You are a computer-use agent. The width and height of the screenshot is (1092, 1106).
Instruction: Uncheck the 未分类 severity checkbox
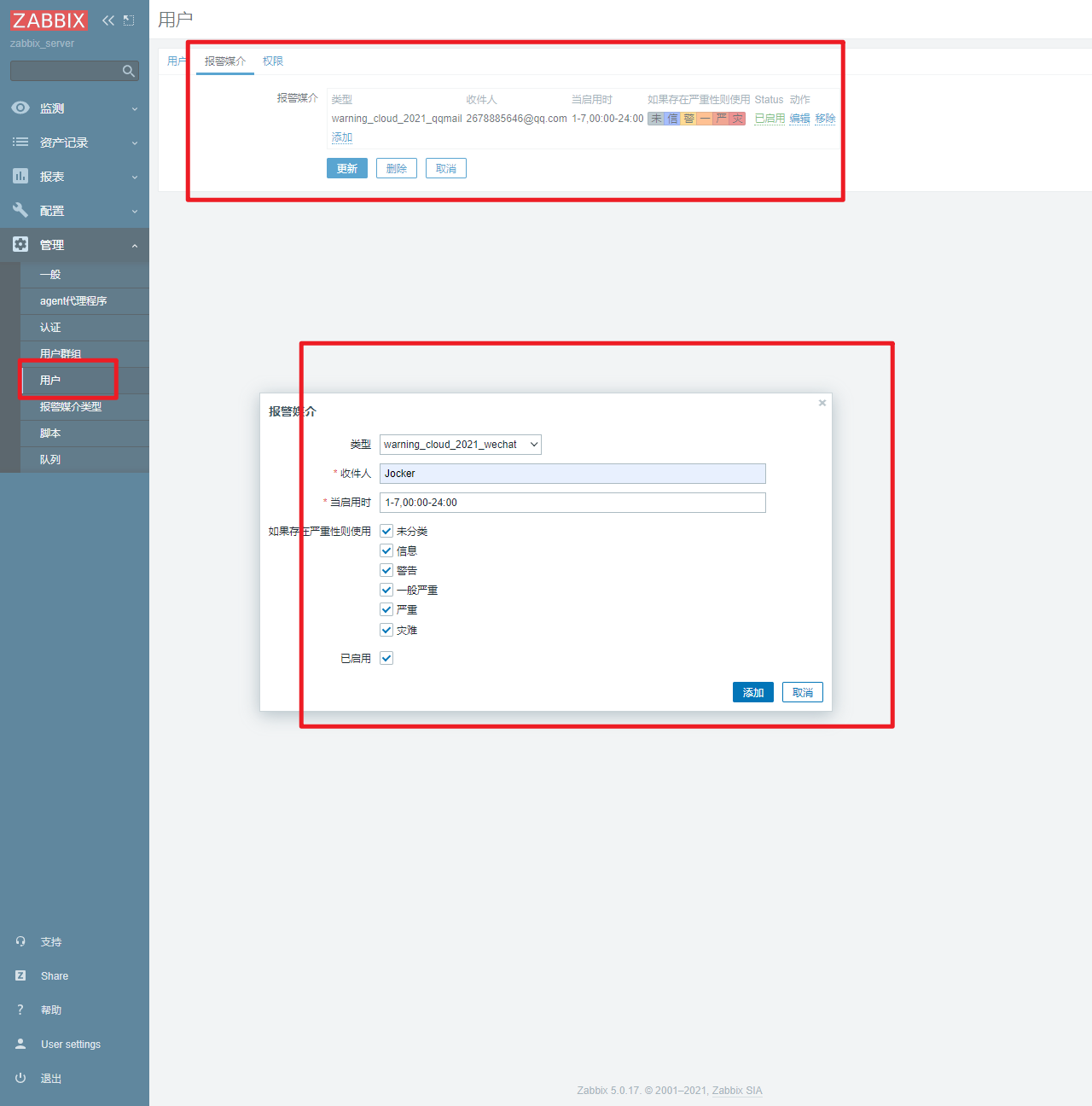pos(386,531)
